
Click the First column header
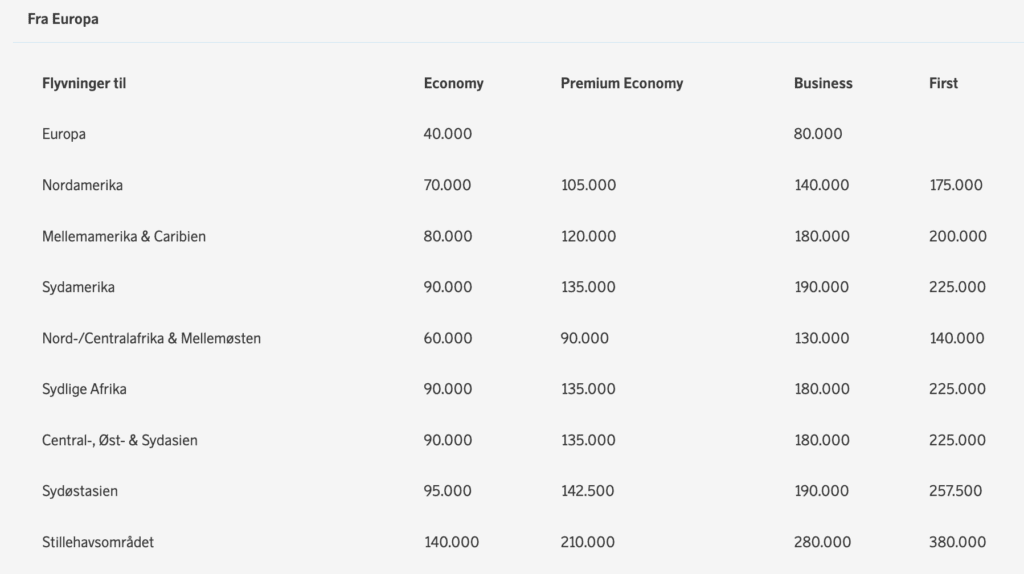tap(943, 83)
